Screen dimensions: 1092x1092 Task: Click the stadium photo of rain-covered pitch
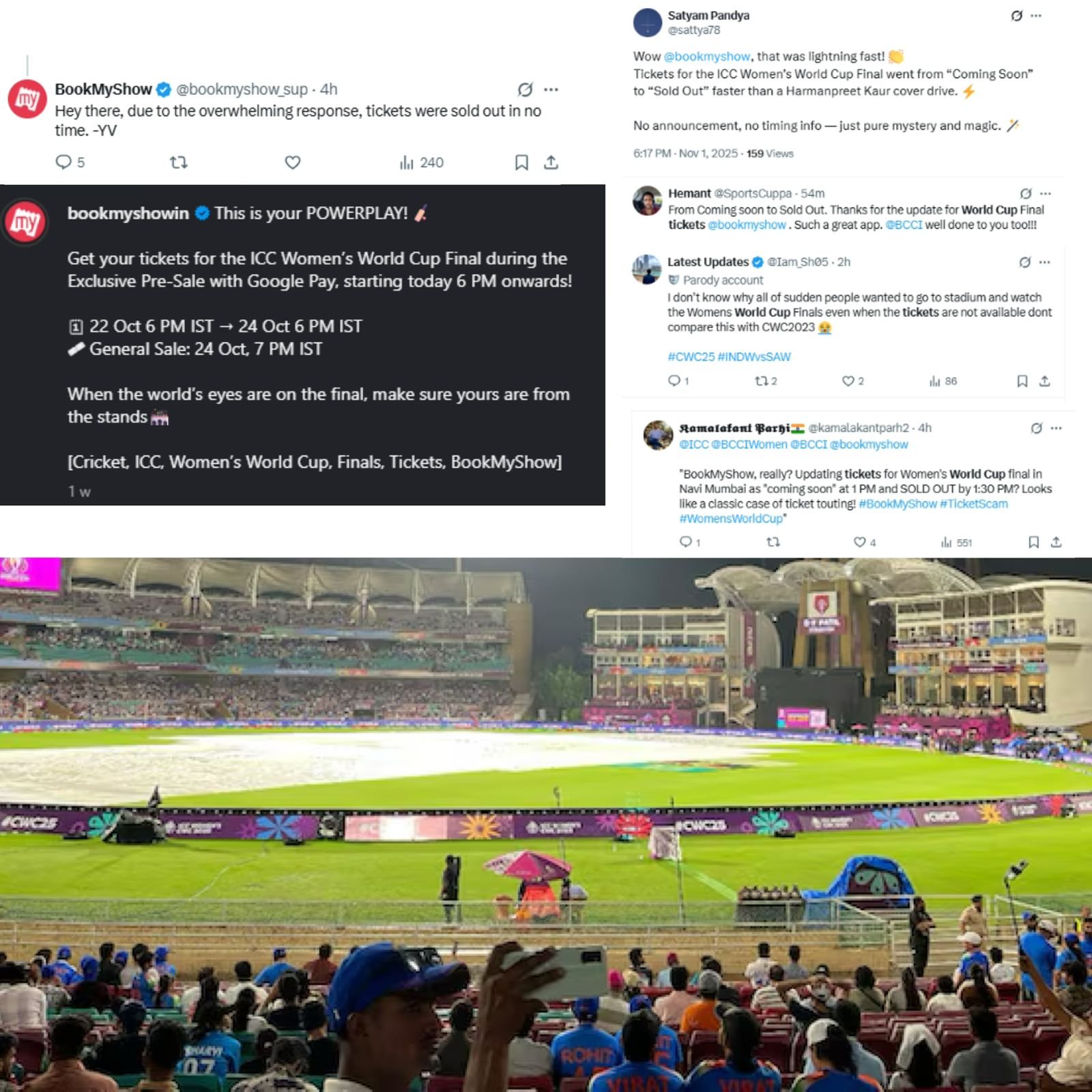(546, 824)
